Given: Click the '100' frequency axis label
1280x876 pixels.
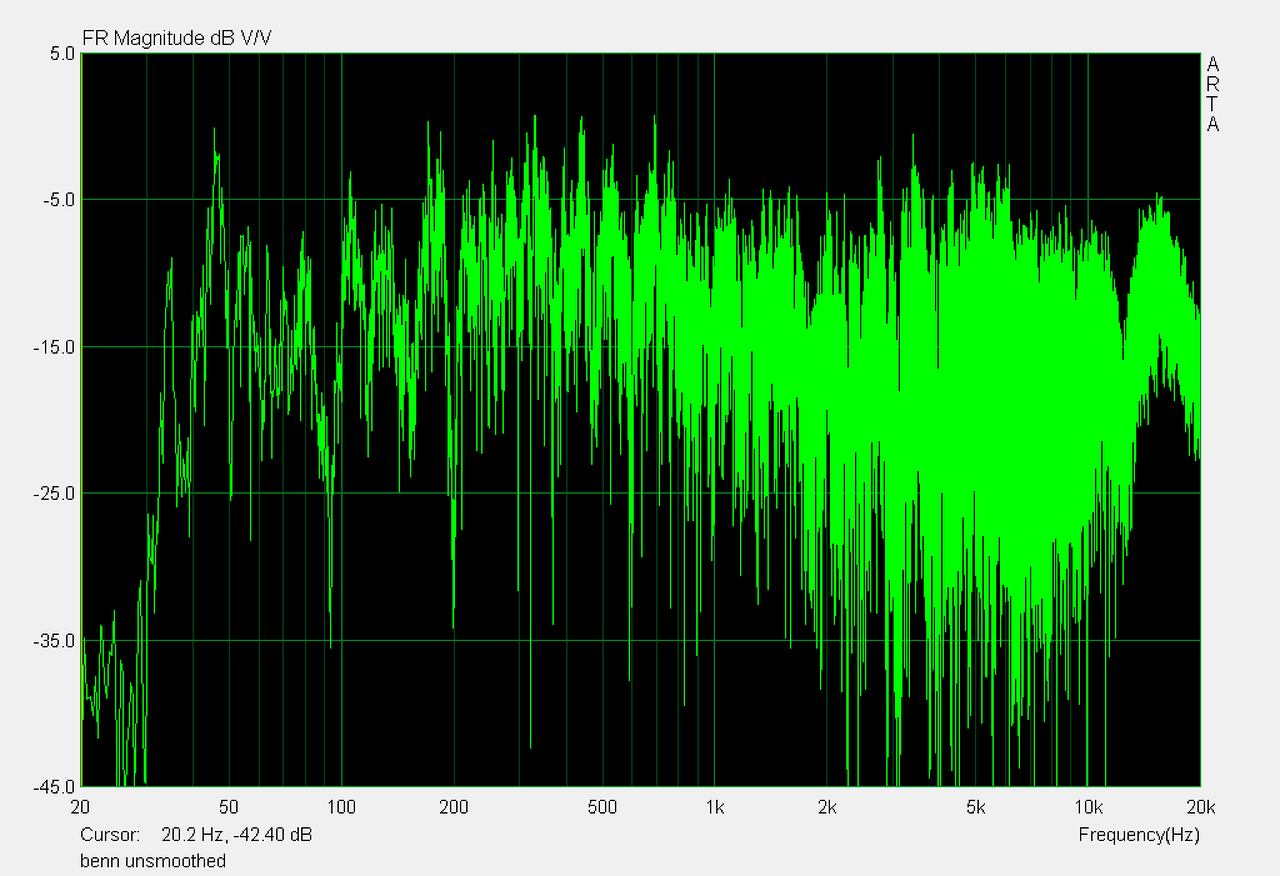Looking at the screenshot, I should tap(342, 808).
